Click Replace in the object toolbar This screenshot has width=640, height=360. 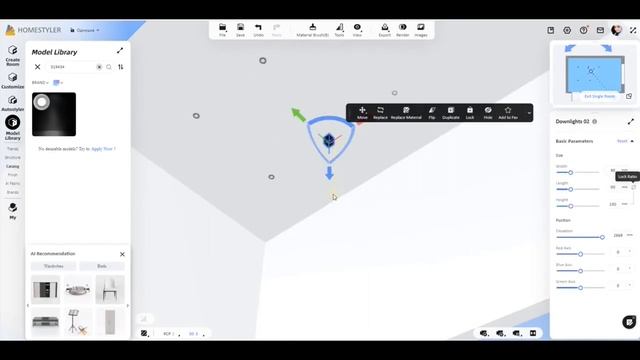380,113
